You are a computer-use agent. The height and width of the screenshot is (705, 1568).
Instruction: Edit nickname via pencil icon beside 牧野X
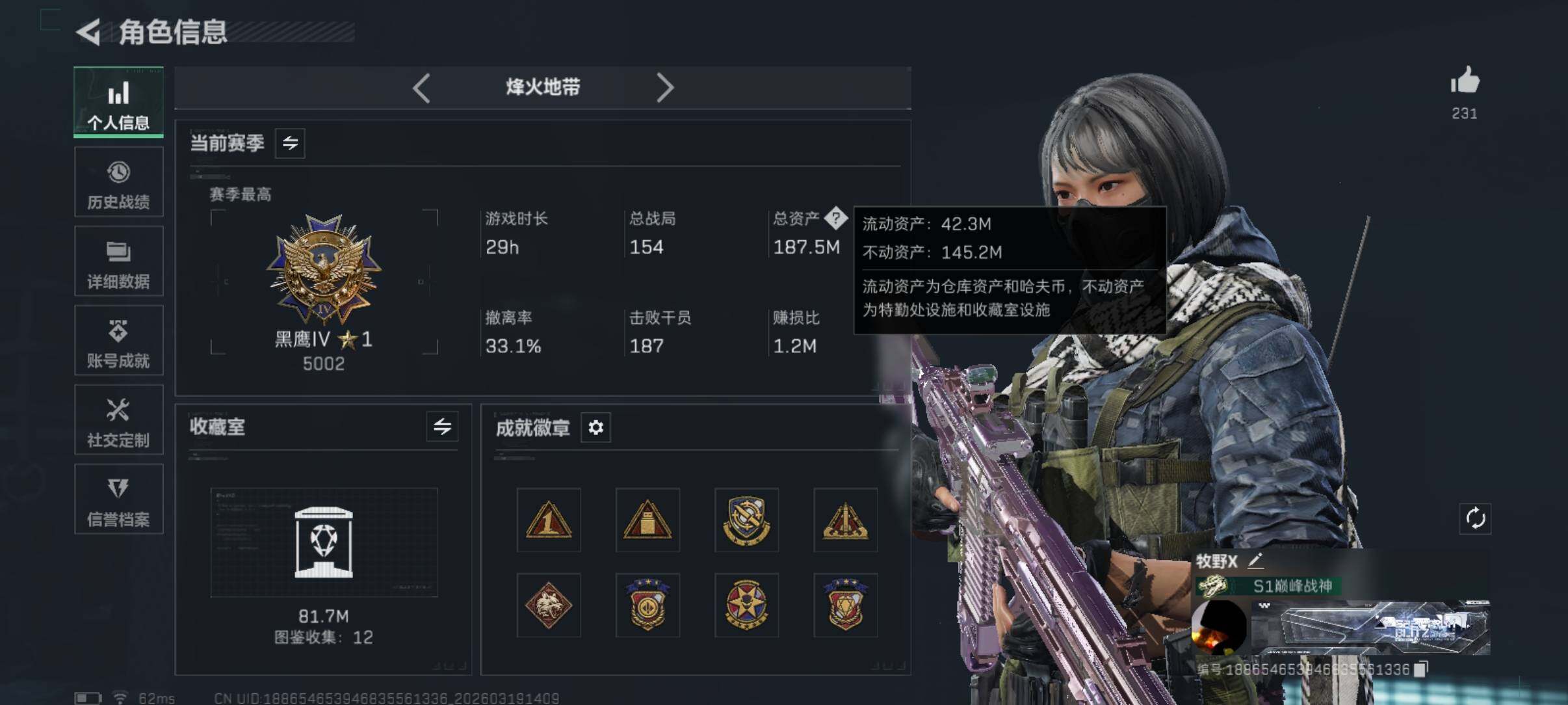coord(1255,560)
